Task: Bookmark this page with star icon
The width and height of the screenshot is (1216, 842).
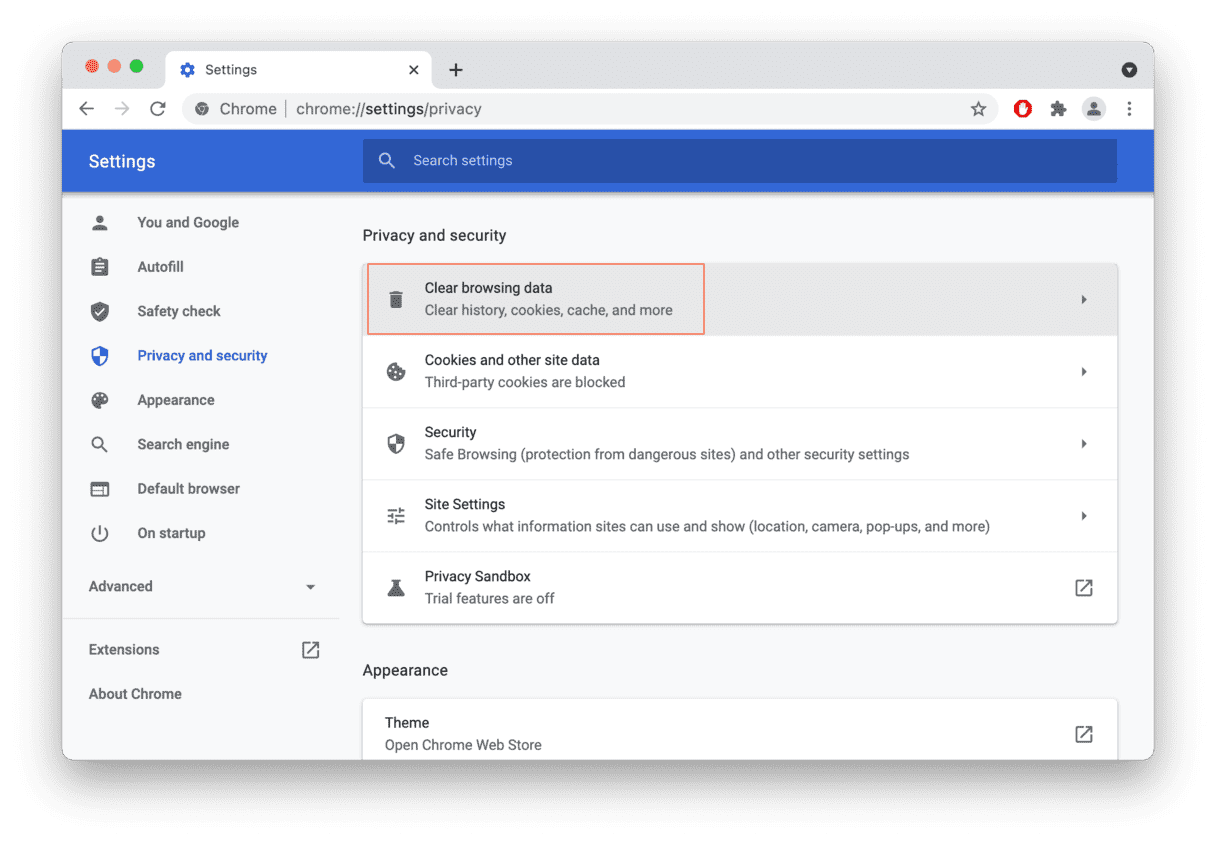Action: (978, 109)
